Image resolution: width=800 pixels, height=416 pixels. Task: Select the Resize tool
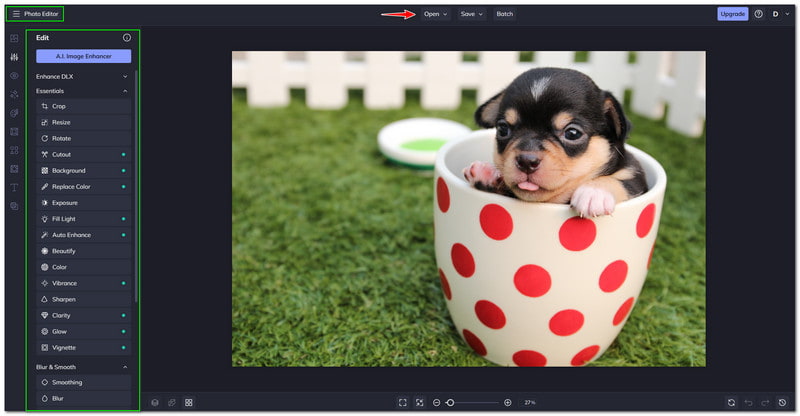coord(84,123)
